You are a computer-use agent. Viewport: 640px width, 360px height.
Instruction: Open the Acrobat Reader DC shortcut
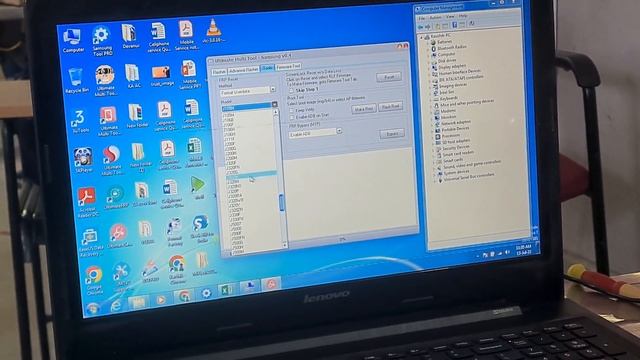click(87, 202)
